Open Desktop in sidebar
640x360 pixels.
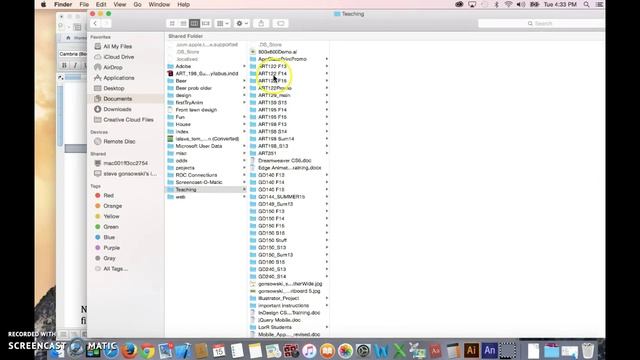tap(113, 89)
